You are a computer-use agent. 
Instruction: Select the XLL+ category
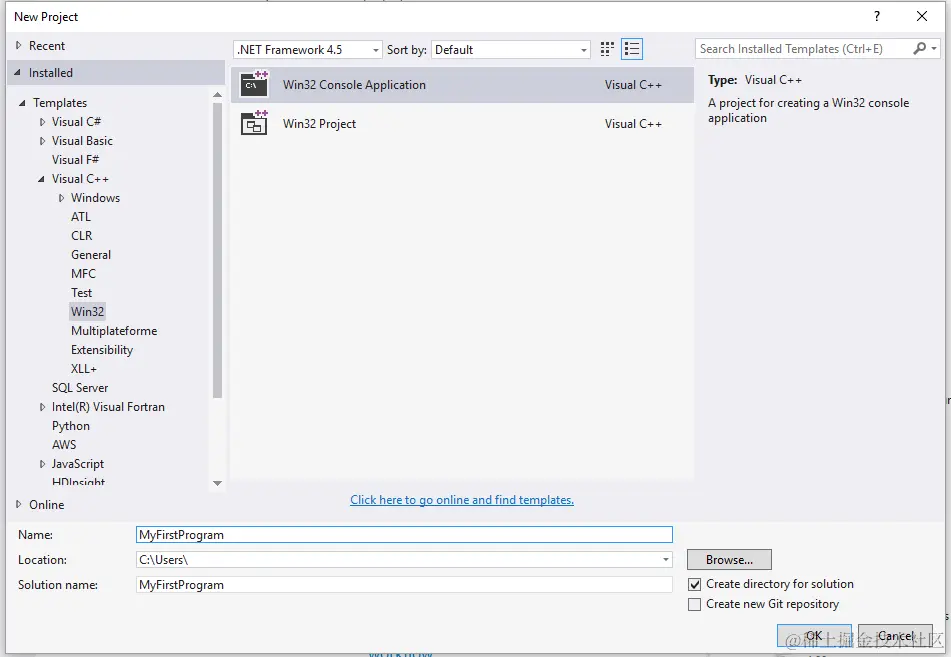pyautogui.click(x=84, y=369)
